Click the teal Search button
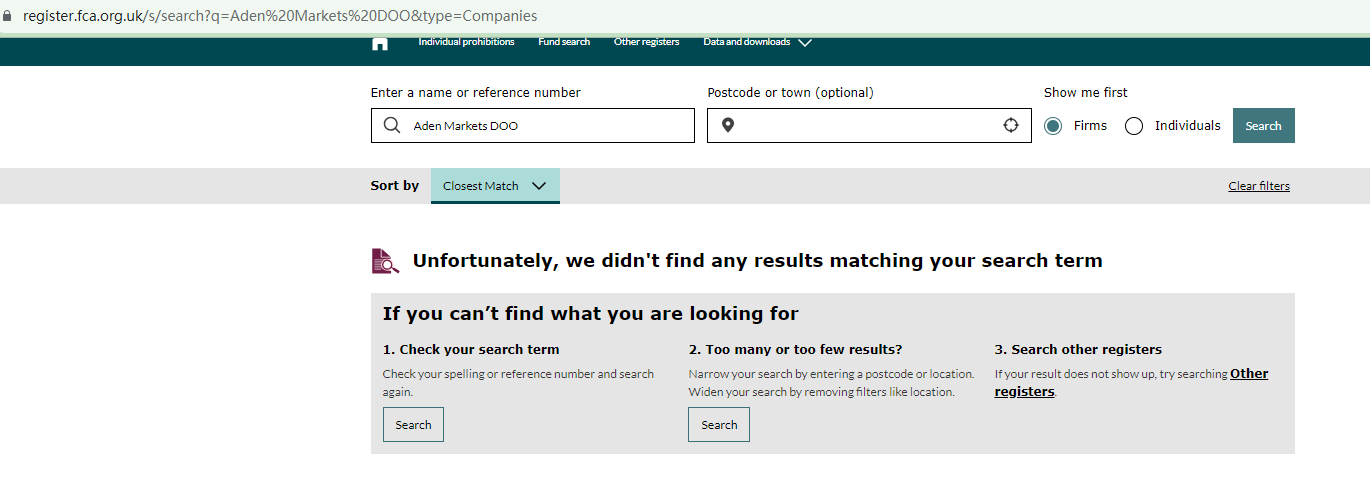Viewport: 1370px width, 498px height. coord(1263,126)
